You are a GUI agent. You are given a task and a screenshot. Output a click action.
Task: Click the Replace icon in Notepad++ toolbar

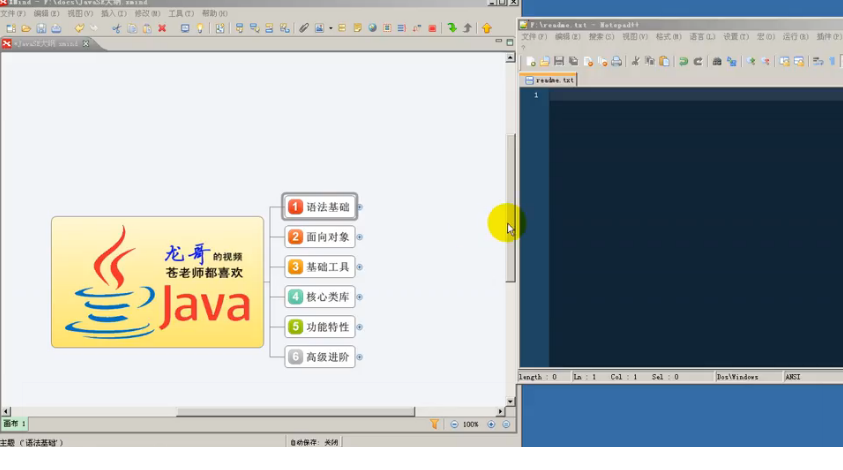(x=732, y=61)
